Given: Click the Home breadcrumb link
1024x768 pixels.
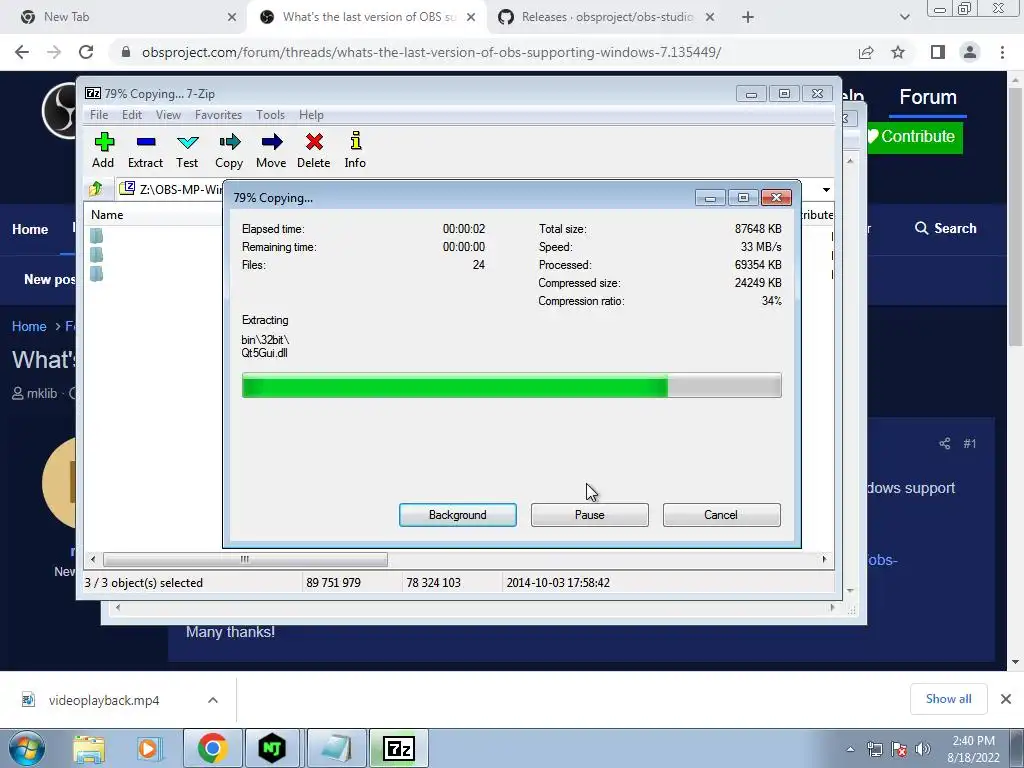Looking at the screenshot, I should (x=29, y=327).
